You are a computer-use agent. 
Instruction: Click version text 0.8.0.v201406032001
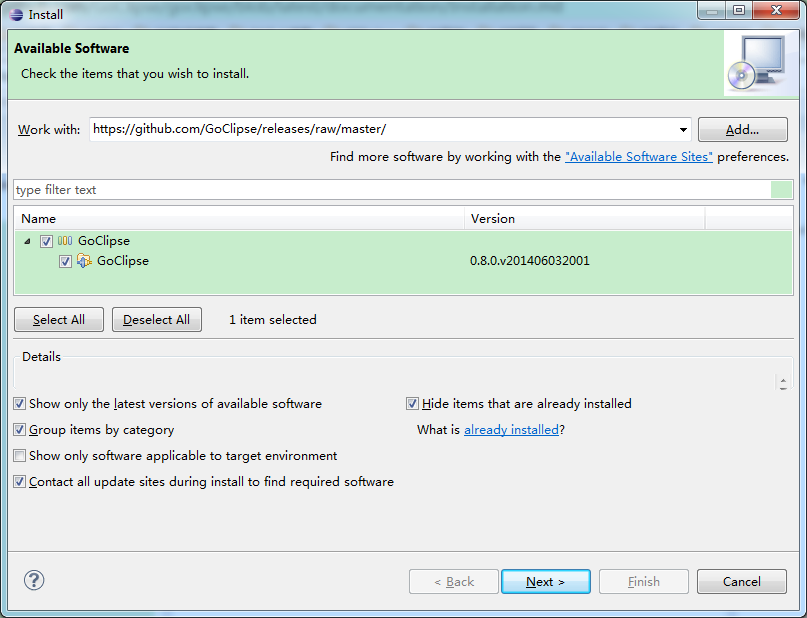click(530, 261)
